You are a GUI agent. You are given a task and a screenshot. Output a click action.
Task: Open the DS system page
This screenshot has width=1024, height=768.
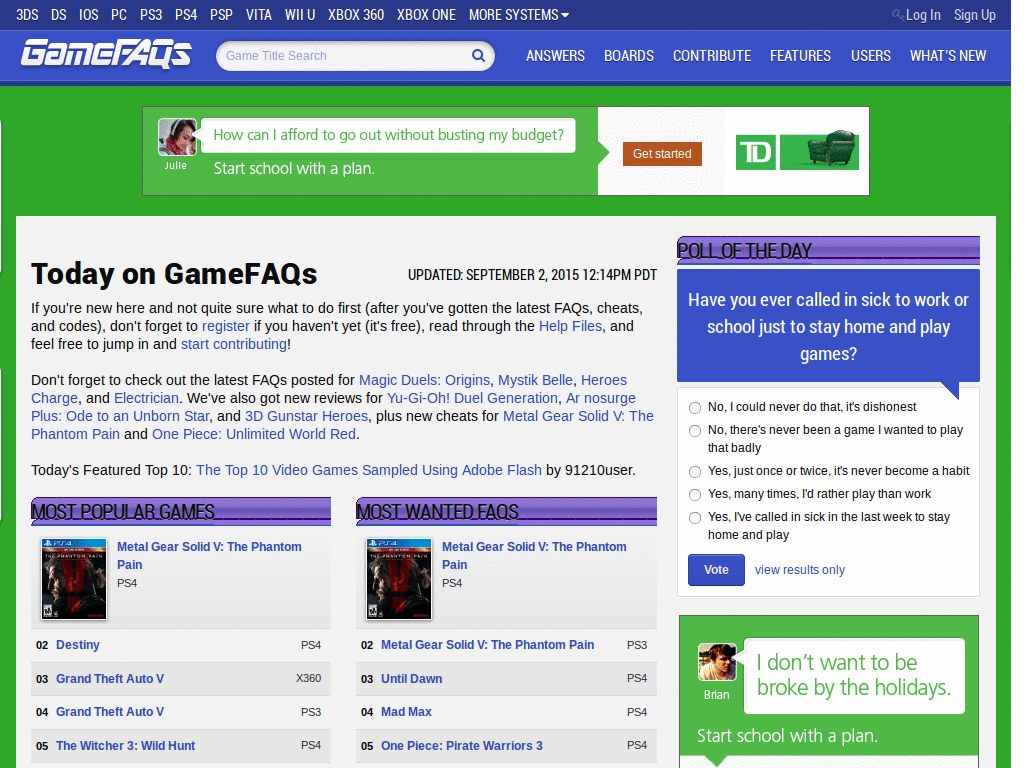pos(59,14)
